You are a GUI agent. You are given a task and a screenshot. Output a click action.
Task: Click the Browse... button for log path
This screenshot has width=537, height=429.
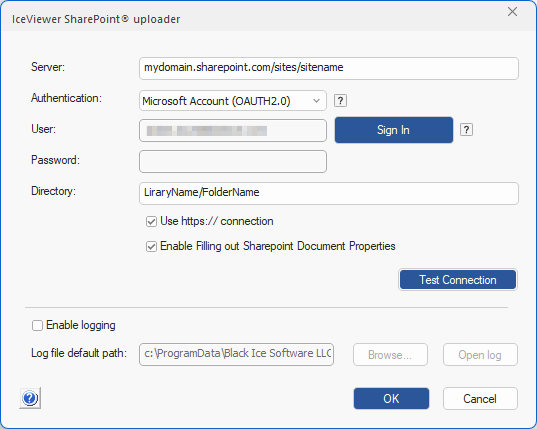390,355
